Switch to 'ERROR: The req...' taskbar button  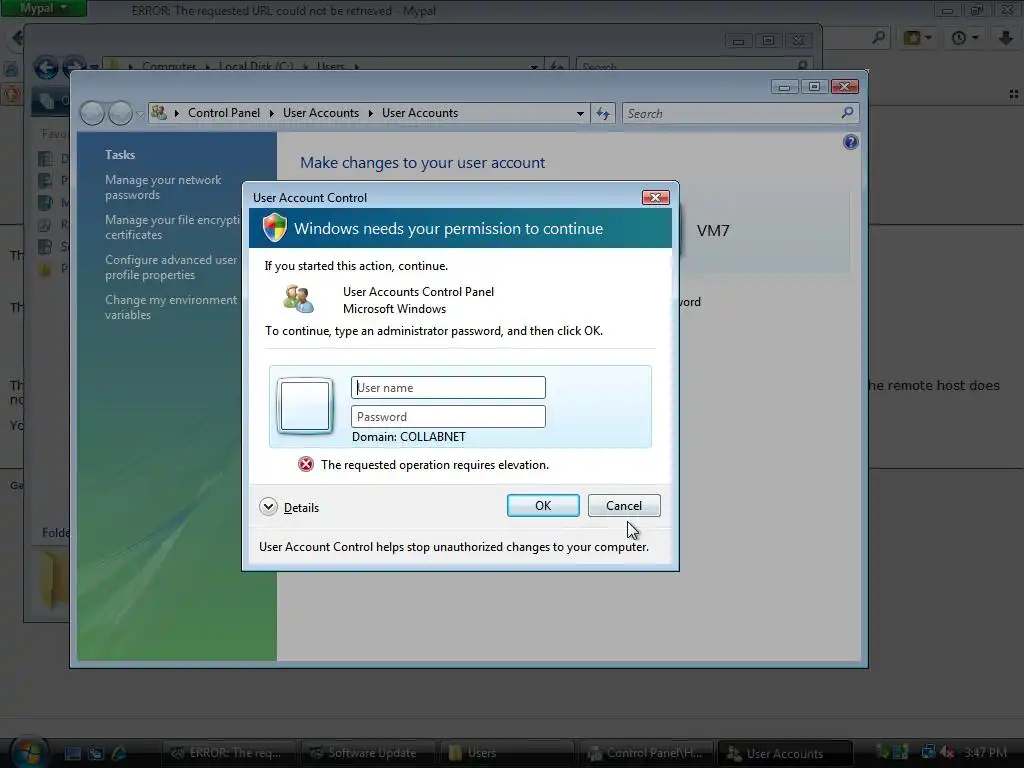[x=228, y=753]
